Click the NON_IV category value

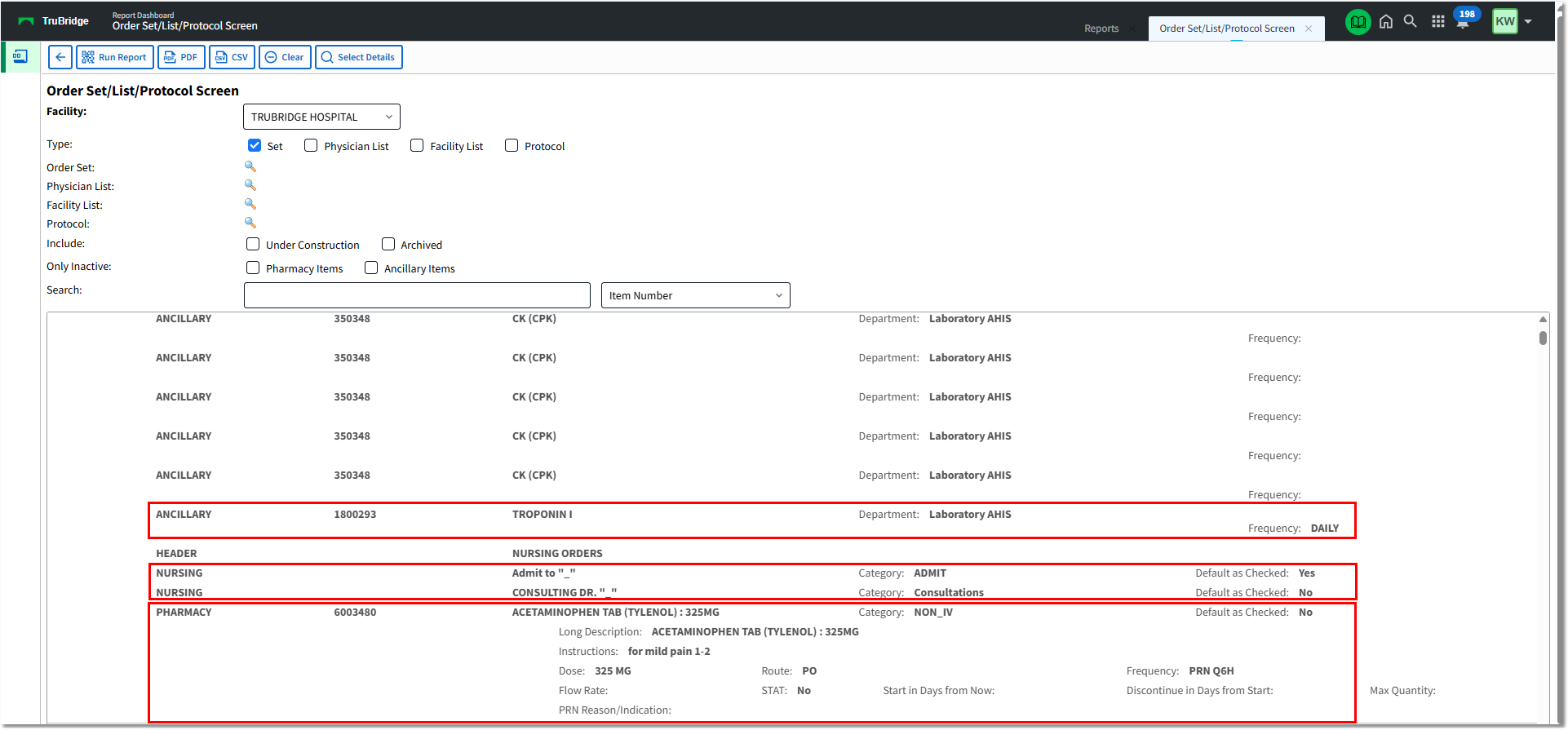(933, 613)
